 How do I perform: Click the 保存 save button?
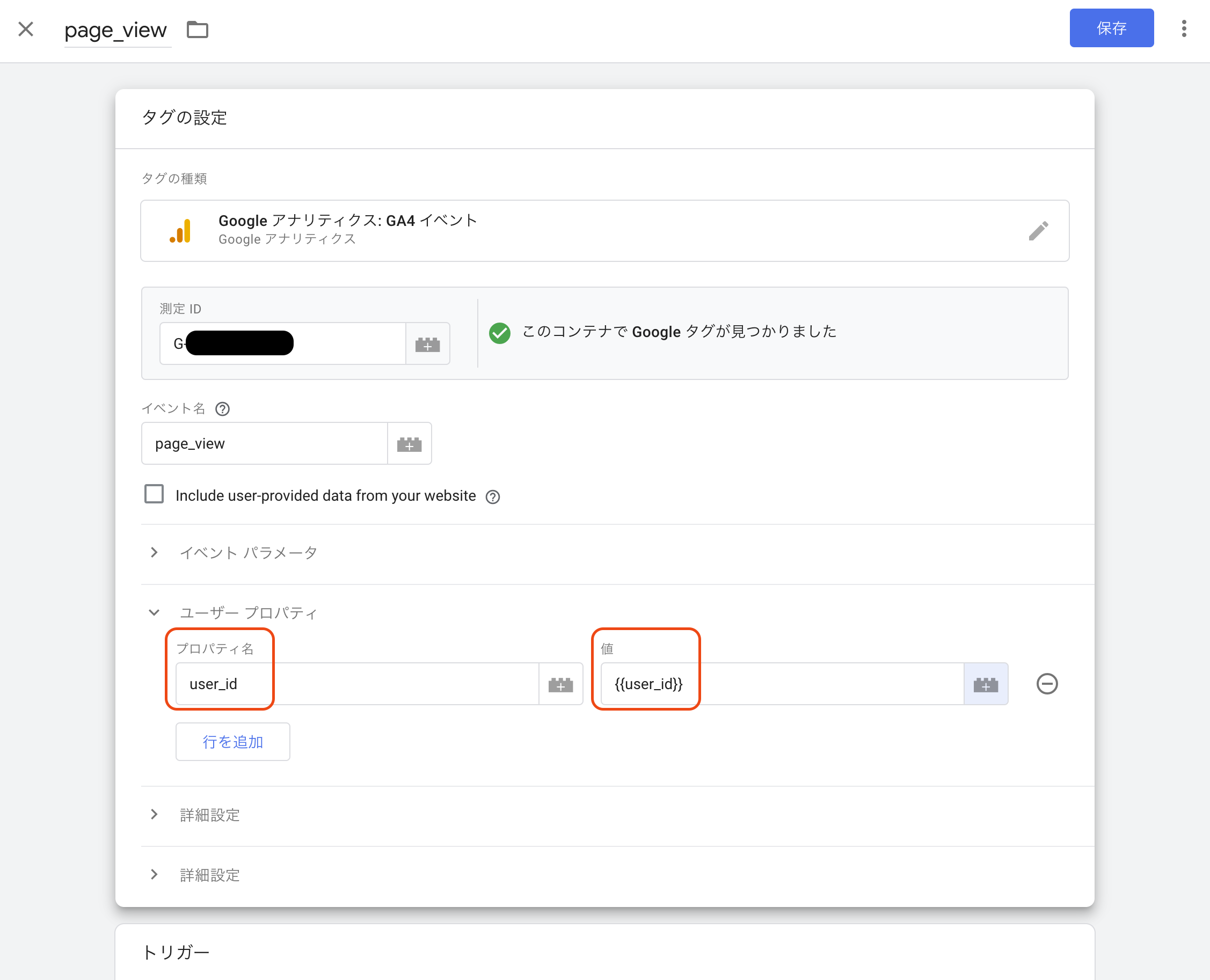pos(1111,28)
